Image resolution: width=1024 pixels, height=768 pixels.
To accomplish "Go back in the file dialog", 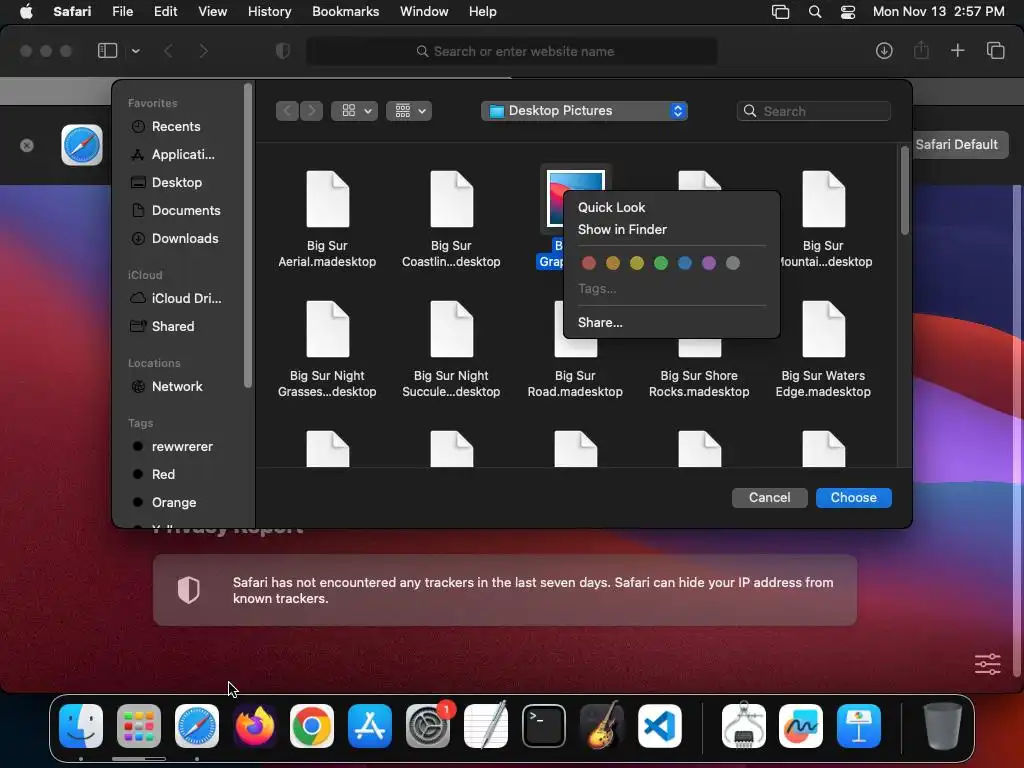I will 287,111.
